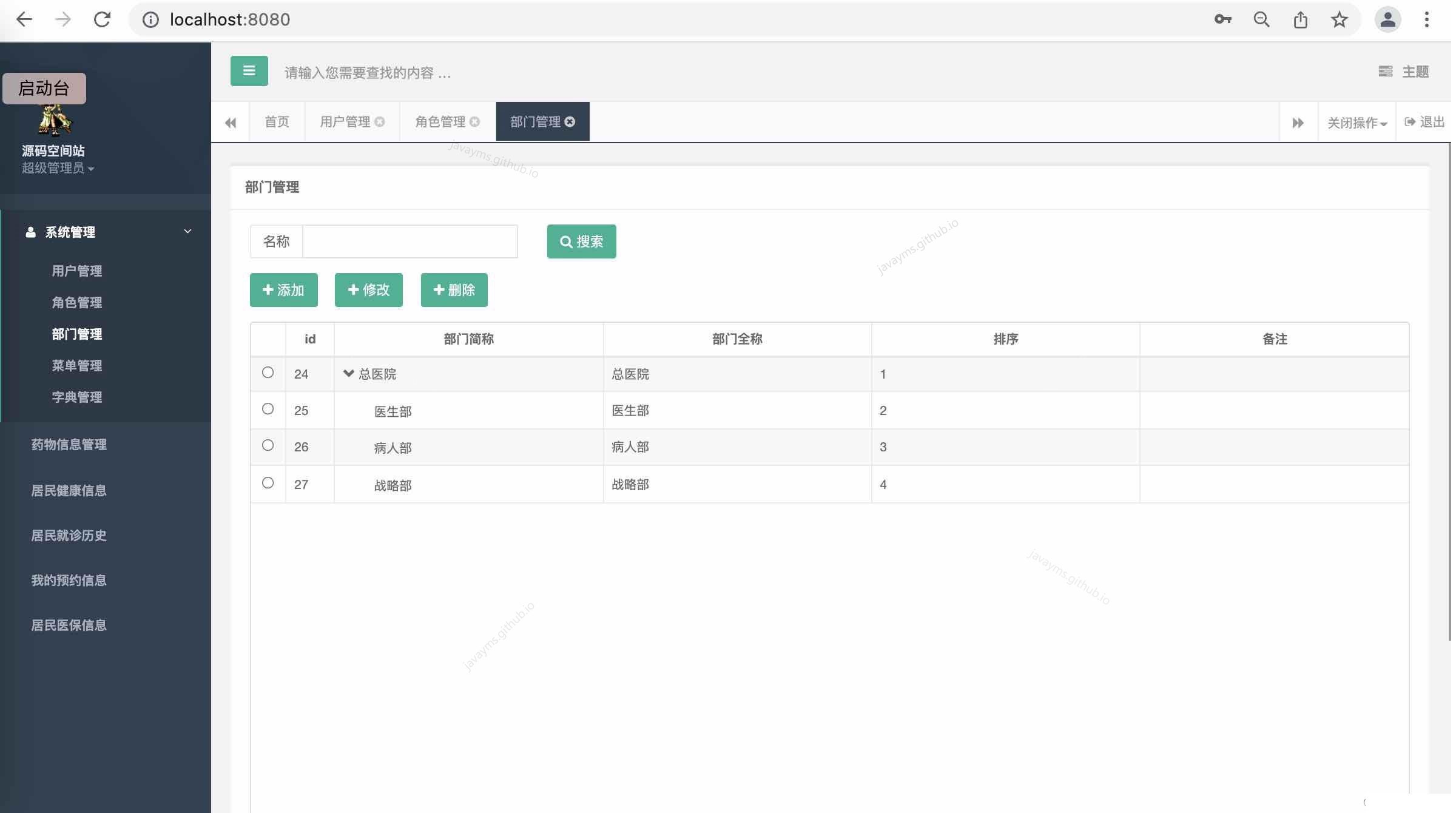1456x813 pixels.
Task: Open 药物信息管理 in the sidebar
Action: [69, 444]
